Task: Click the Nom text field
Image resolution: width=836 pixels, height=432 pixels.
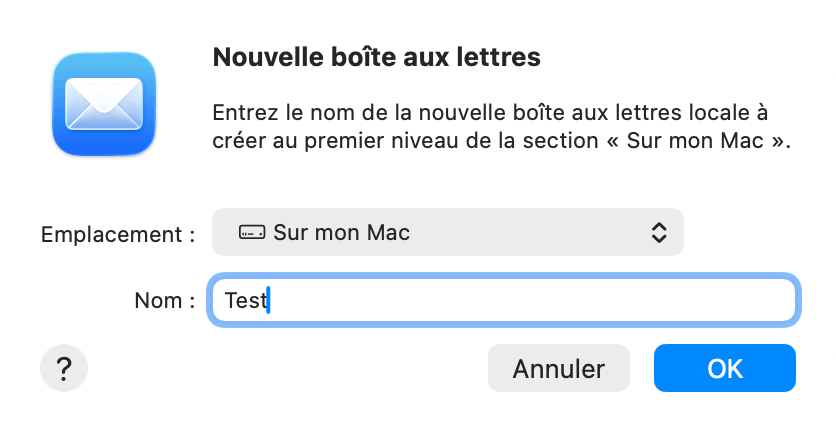Action: [502, 300]
